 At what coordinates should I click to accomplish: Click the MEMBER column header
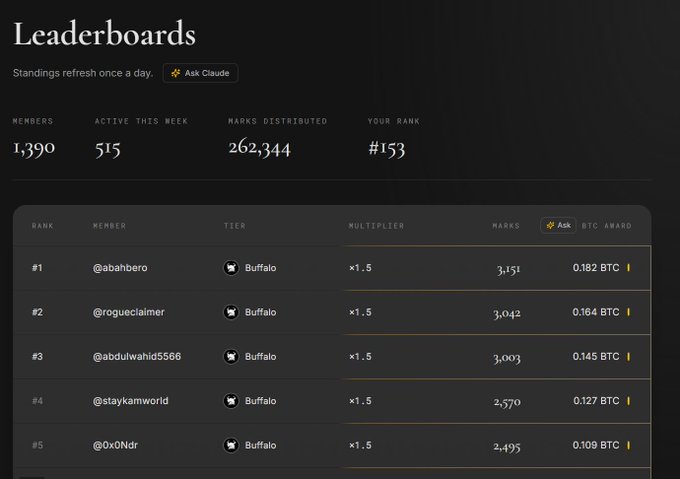click(x=109, y=226)
